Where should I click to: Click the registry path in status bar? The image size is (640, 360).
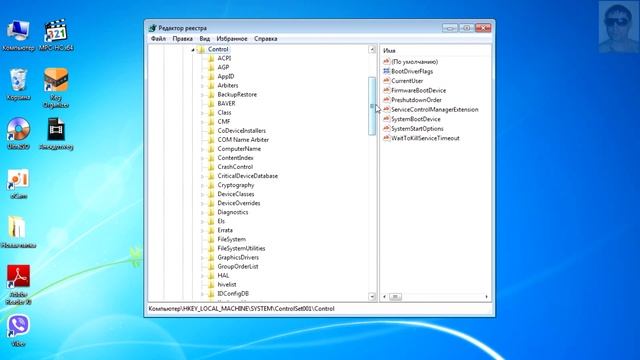pos(241,309)
